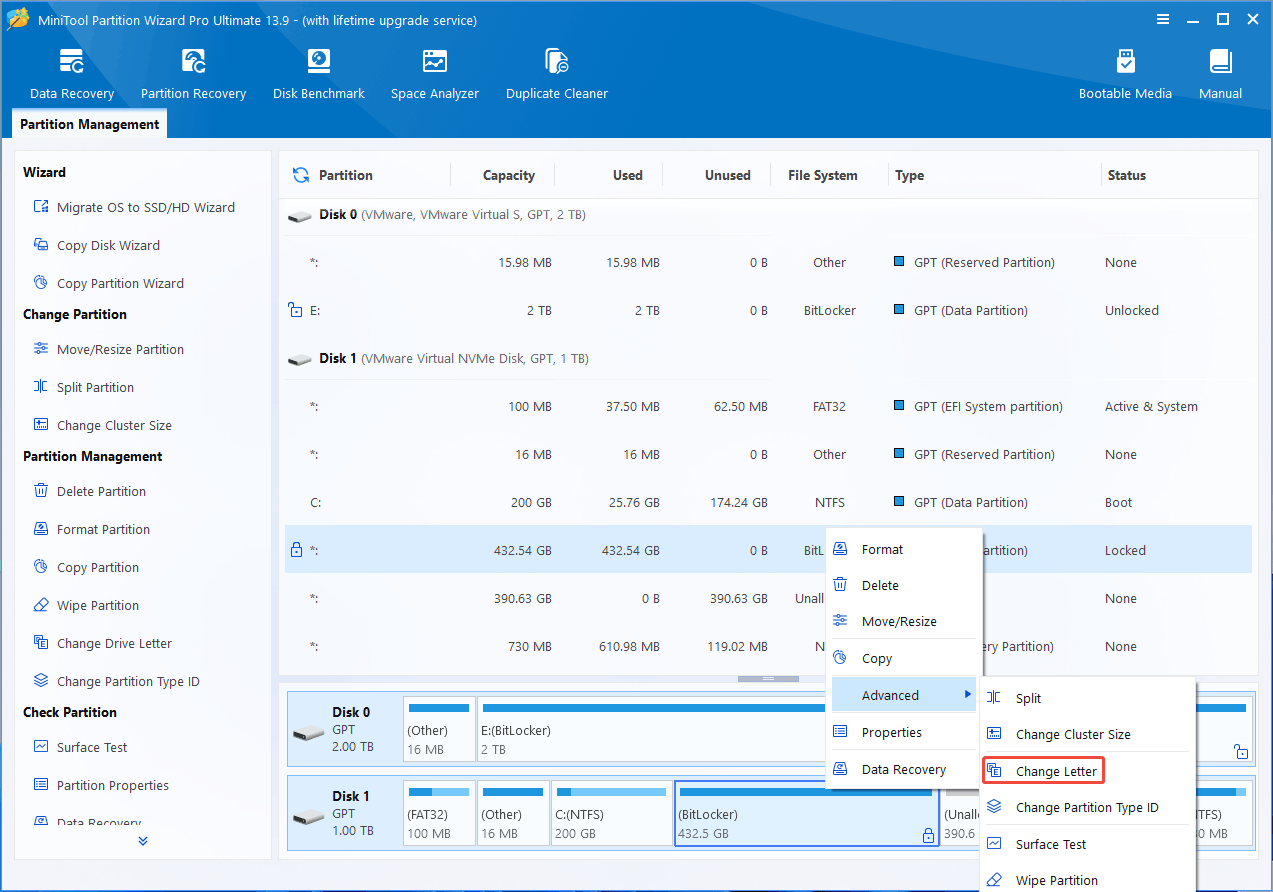The height and width of the screenshot is (892, 1273).
Task: Choose Format Partition in the sidebar
Action: coord(92,530)
